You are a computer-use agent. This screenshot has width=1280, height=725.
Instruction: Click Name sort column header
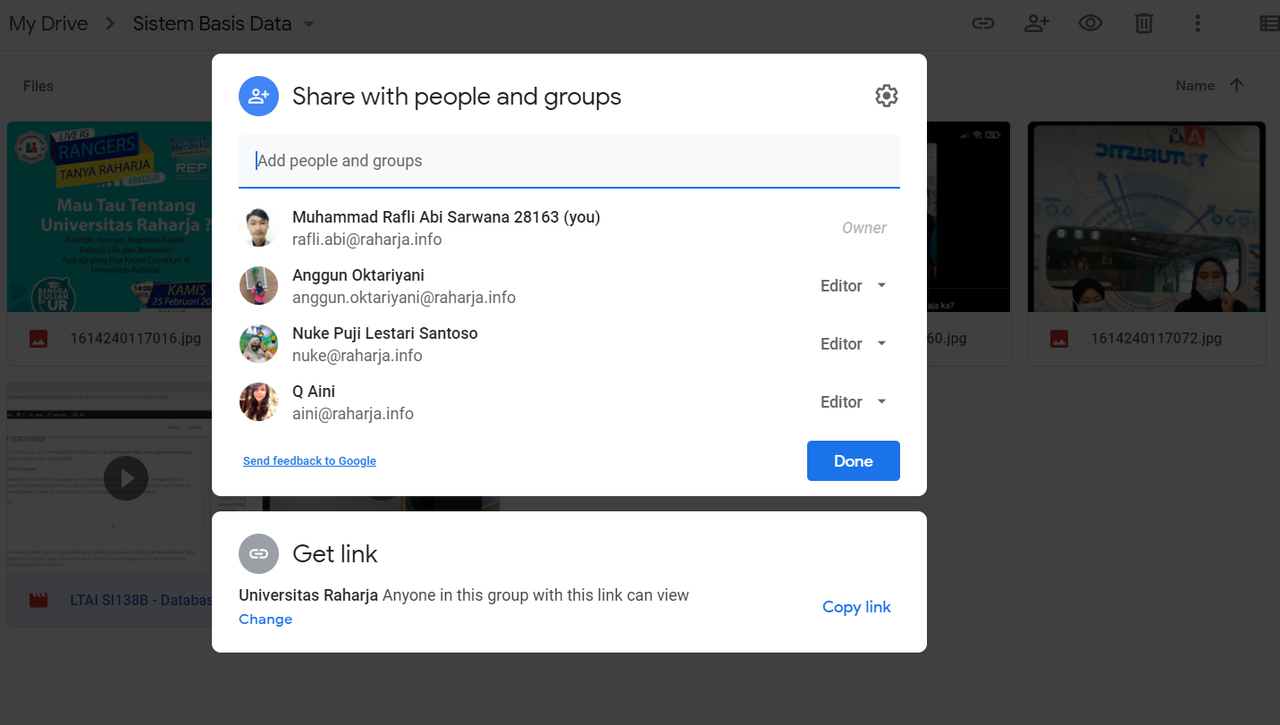pos(1195,86)
